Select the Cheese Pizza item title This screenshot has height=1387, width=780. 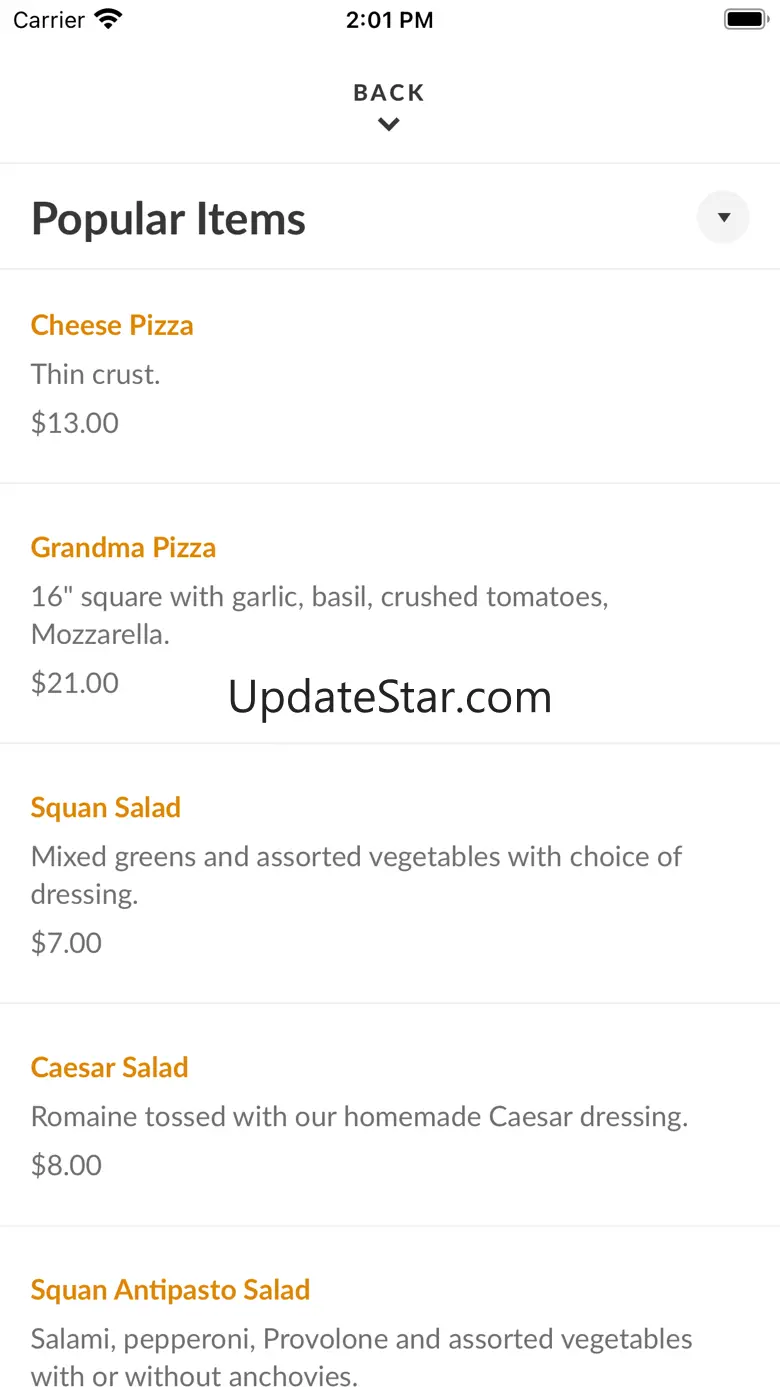112,325
